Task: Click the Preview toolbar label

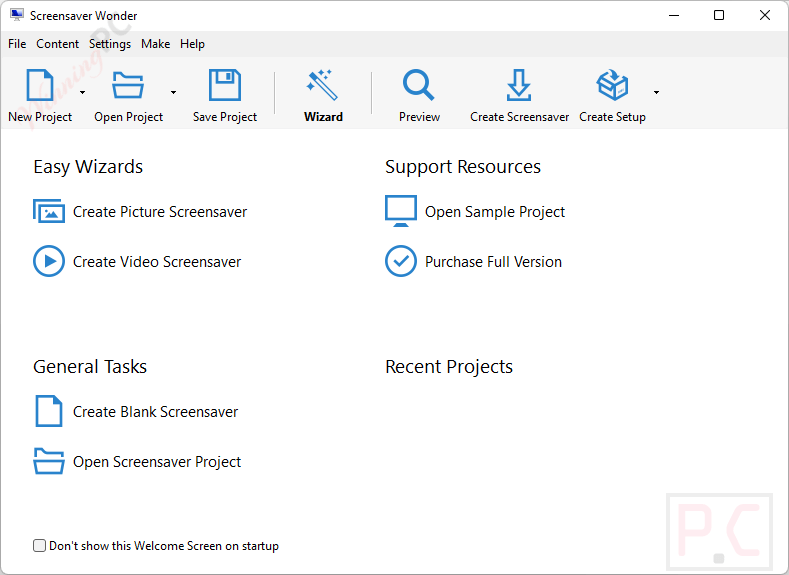Action: [x=419, y=117]
